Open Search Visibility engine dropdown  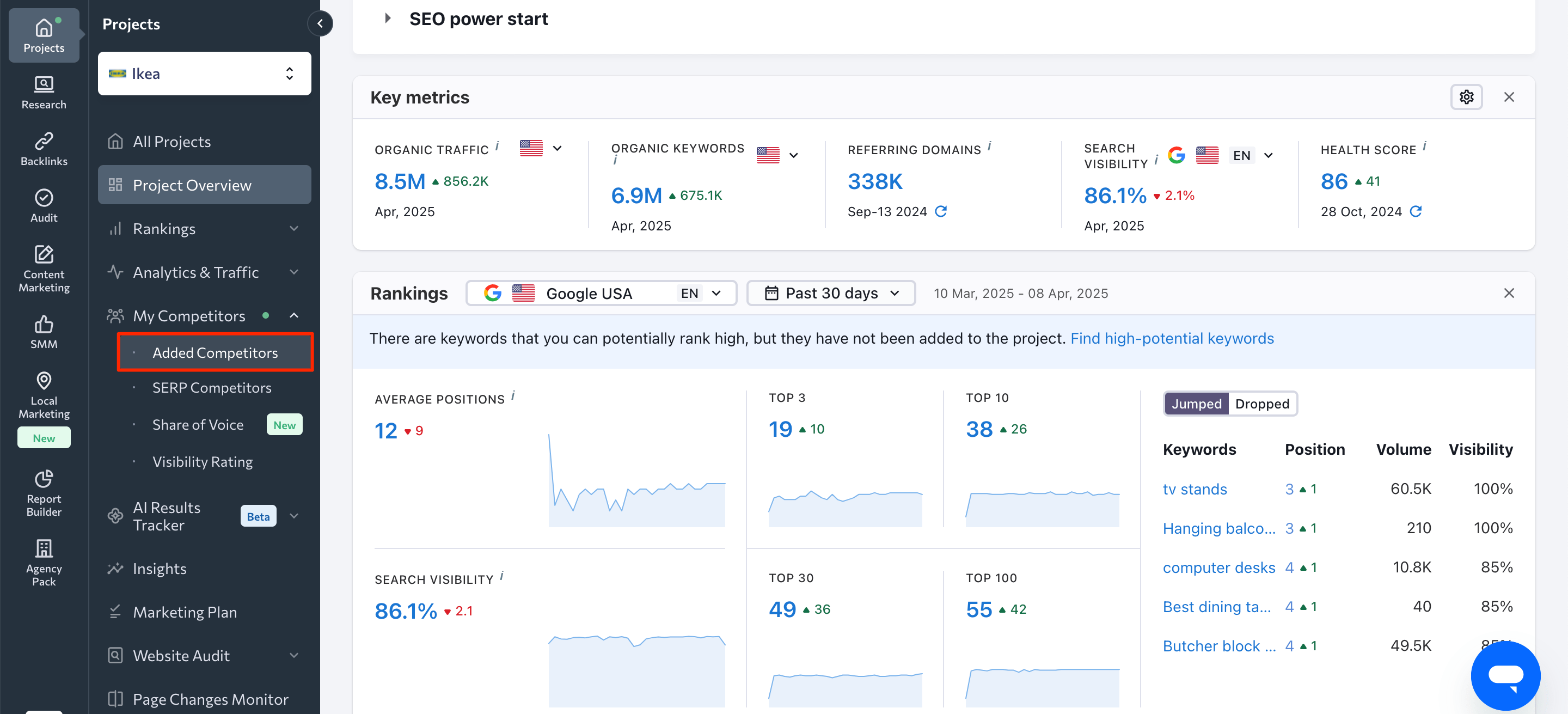point(1220,155)
